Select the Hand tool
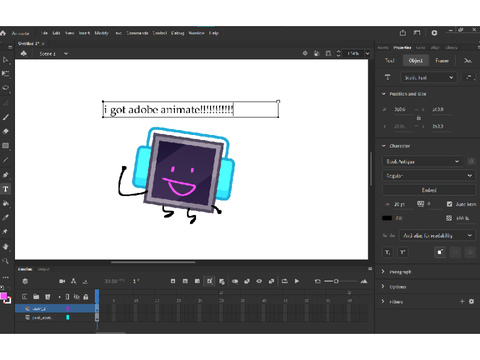 click(6, 246)
